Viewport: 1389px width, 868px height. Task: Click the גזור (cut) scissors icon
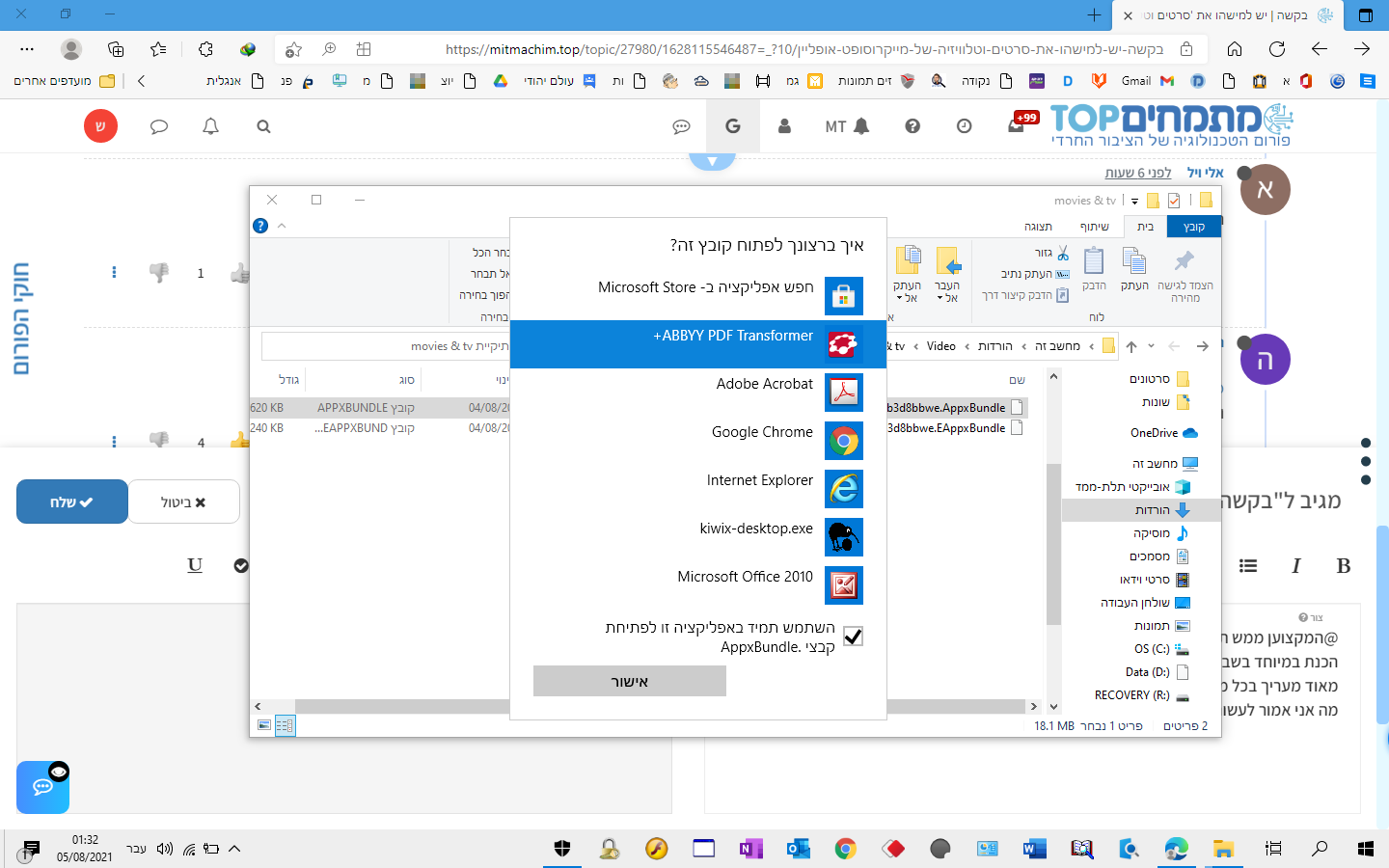1062,253
